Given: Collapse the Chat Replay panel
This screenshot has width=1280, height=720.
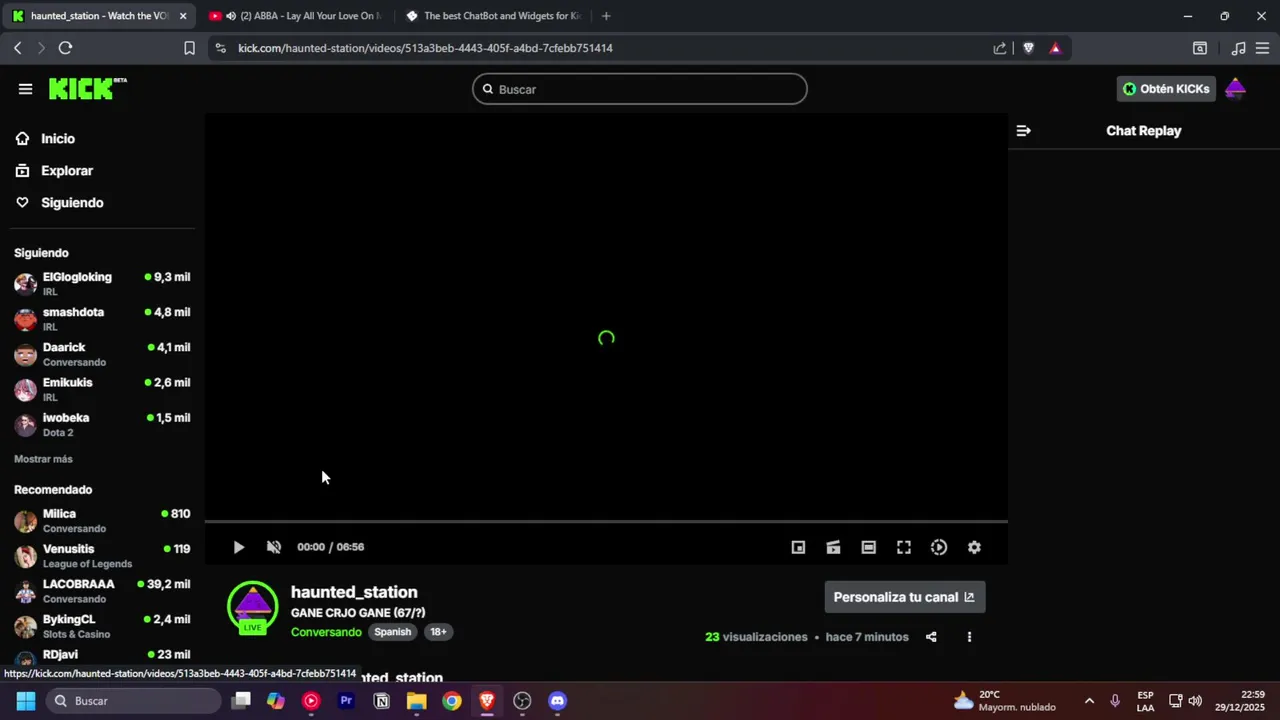Looking at the screenshot, I should click(x=1023, y=131).
